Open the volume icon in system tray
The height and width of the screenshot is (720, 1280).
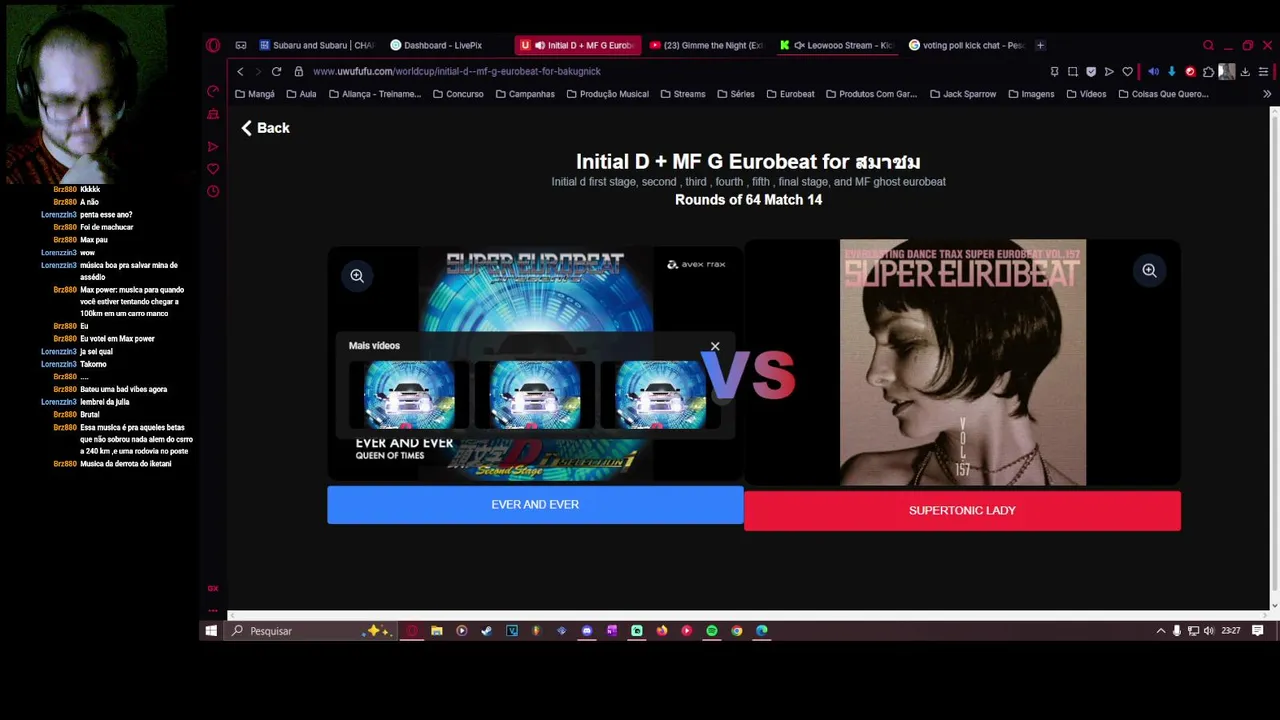[x=1209, y=631]
